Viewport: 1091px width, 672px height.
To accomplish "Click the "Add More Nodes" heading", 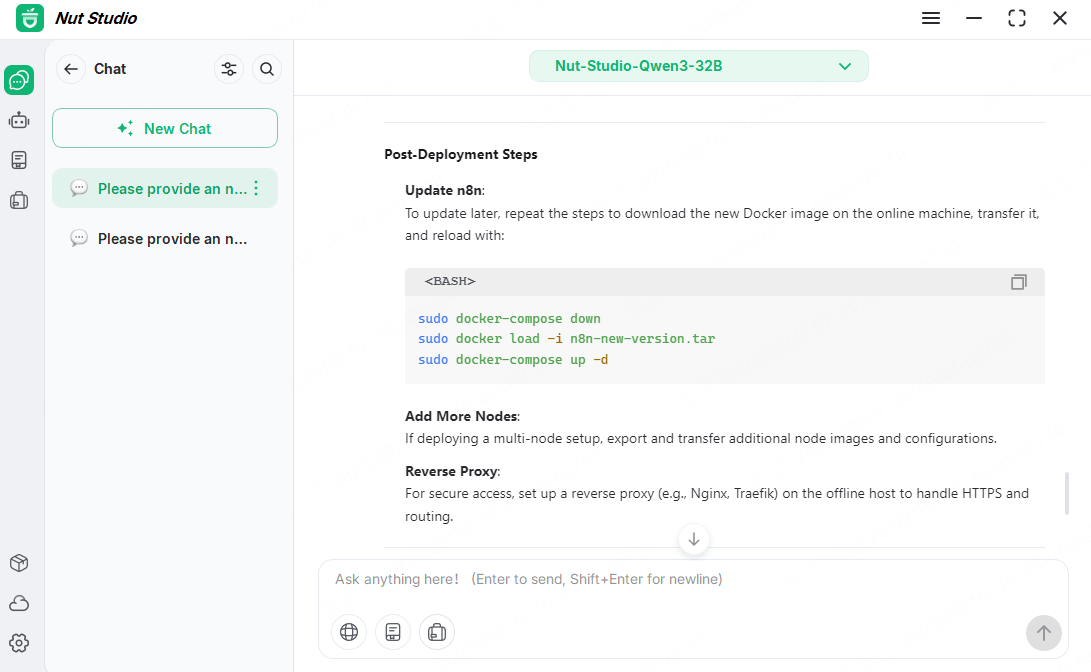I will 461,416.
